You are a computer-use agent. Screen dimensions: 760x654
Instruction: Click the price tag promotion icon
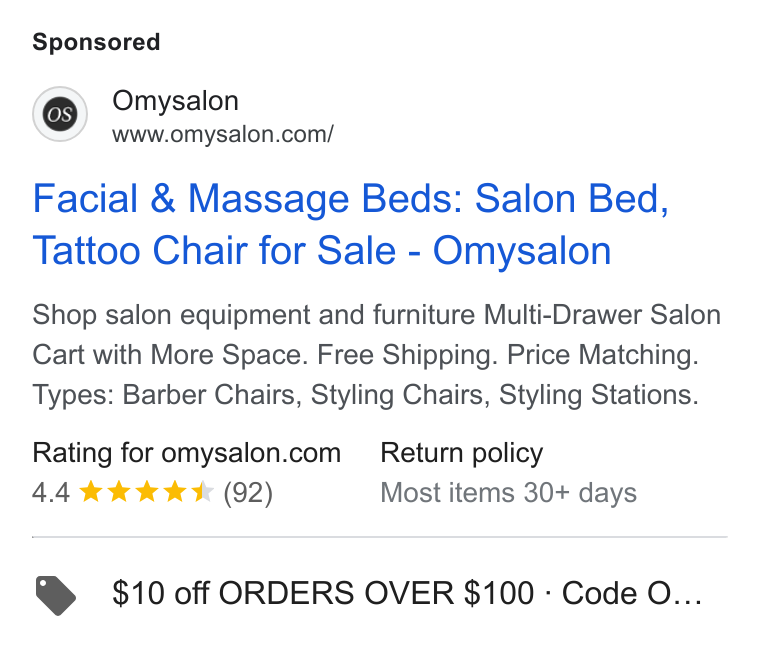tap(56, 595)
